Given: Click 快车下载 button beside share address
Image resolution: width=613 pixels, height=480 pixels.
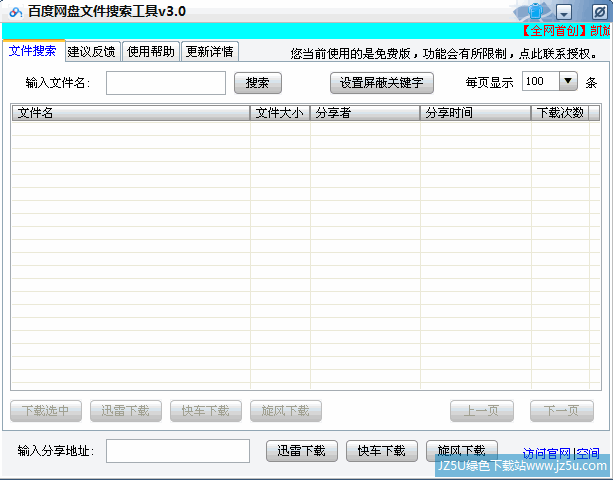Looking at the screenshot, I should (x=382, y=451).
